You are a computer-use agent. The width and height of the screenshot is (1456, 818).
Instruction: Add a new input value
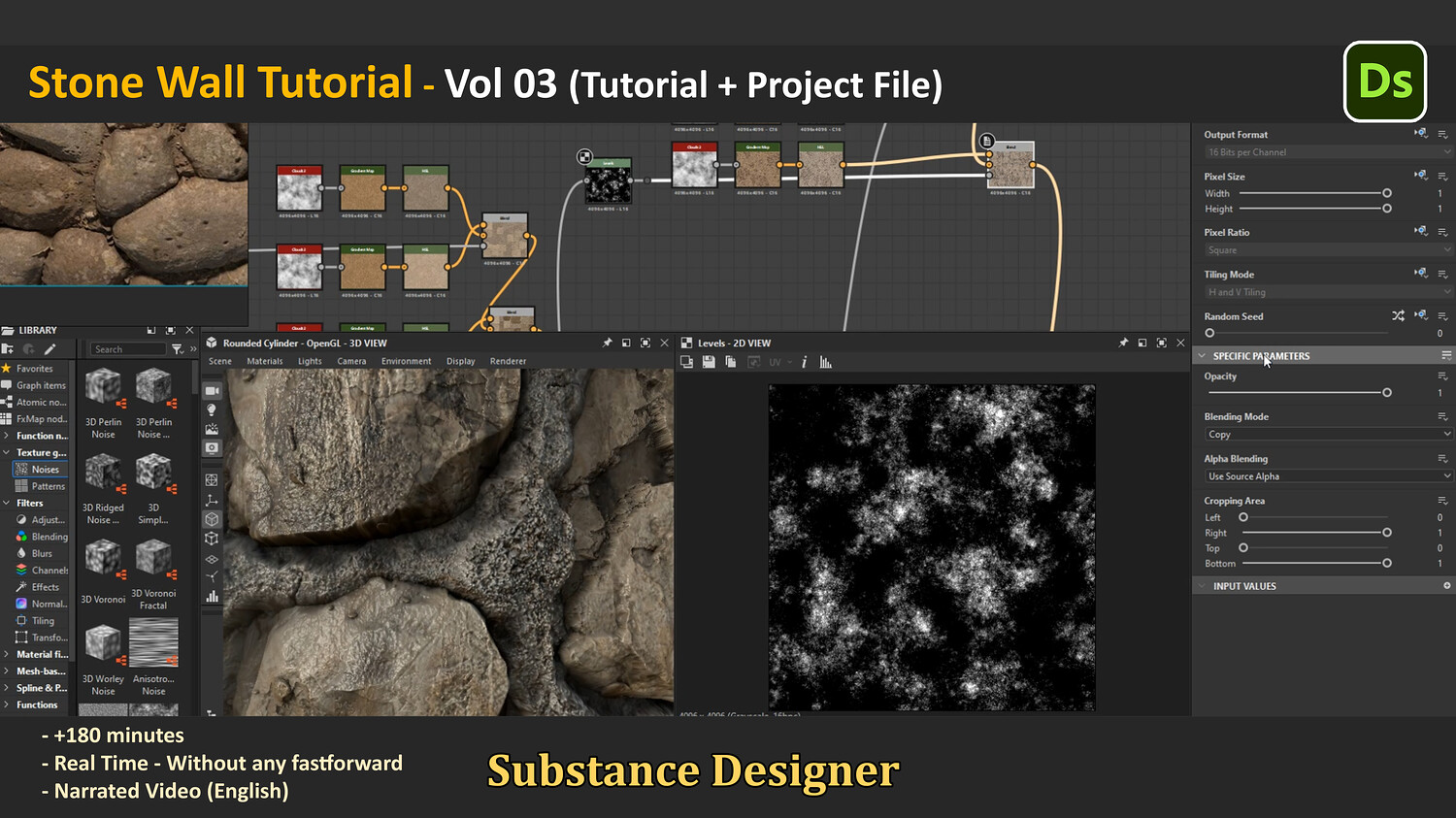1446,586
